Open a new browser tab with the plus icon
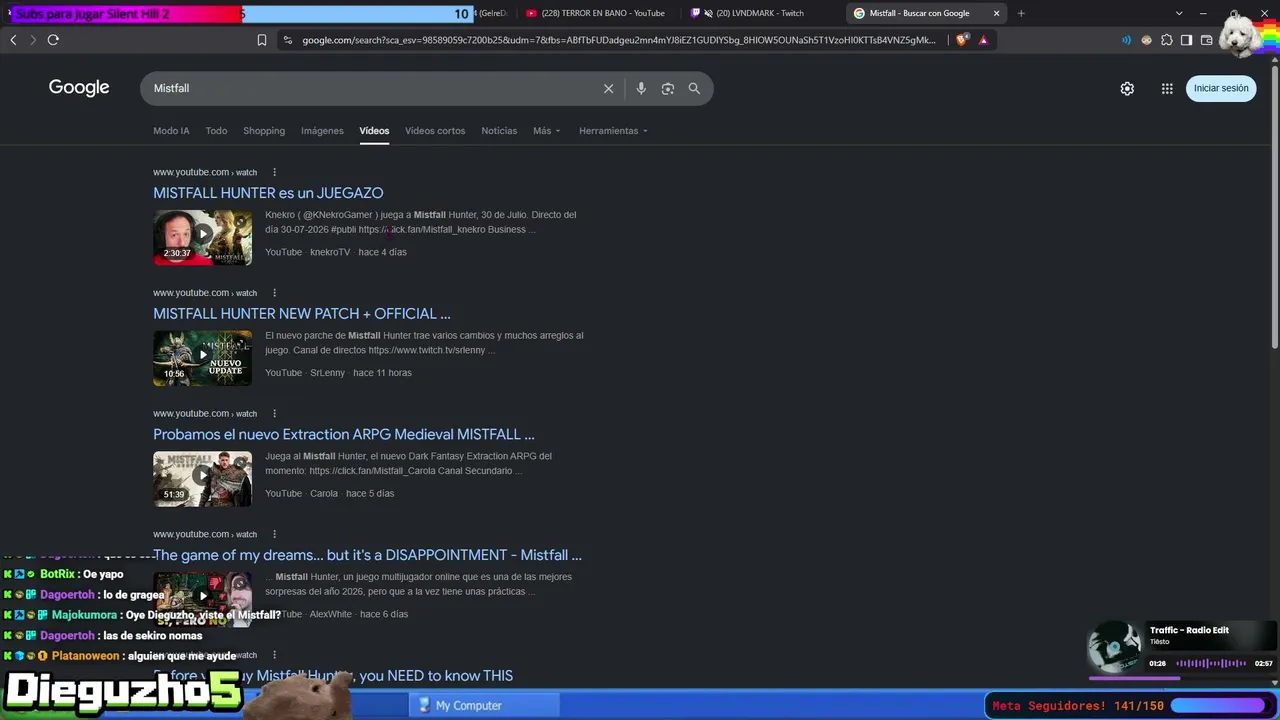This screenshot has width=1280, height=720. point(1021,13)
